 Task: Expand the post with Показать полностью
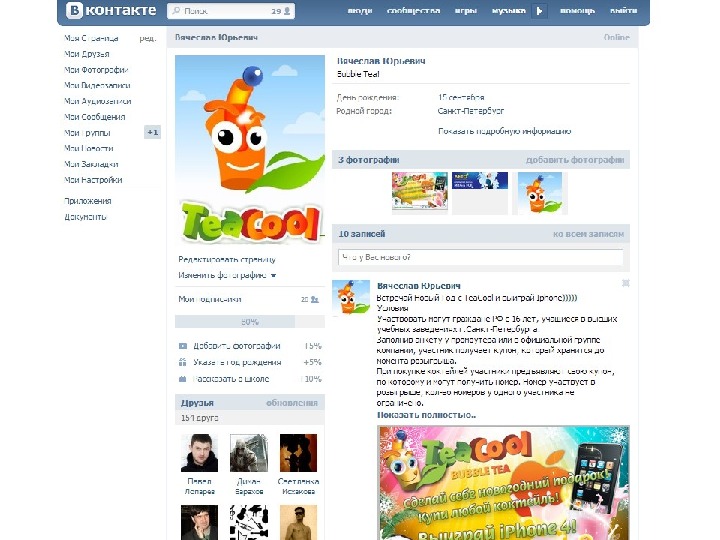pyautogui.click(x=426, y=415)
